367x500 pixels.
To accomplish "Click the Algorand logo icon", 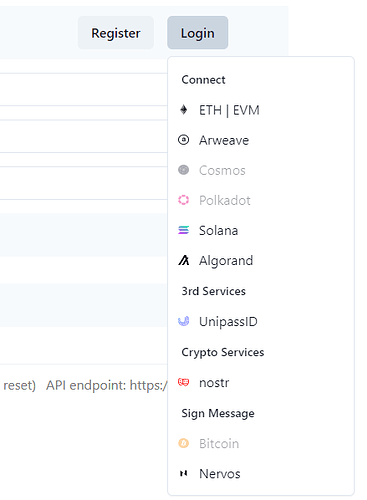I will pyautogui.click(x=184, y=260).
